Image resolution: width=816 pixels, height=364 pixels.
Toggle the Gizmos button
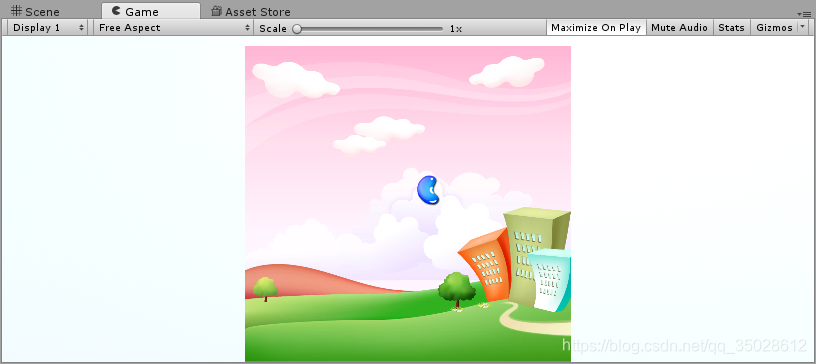pyautogui.click(x=774, y=28)
